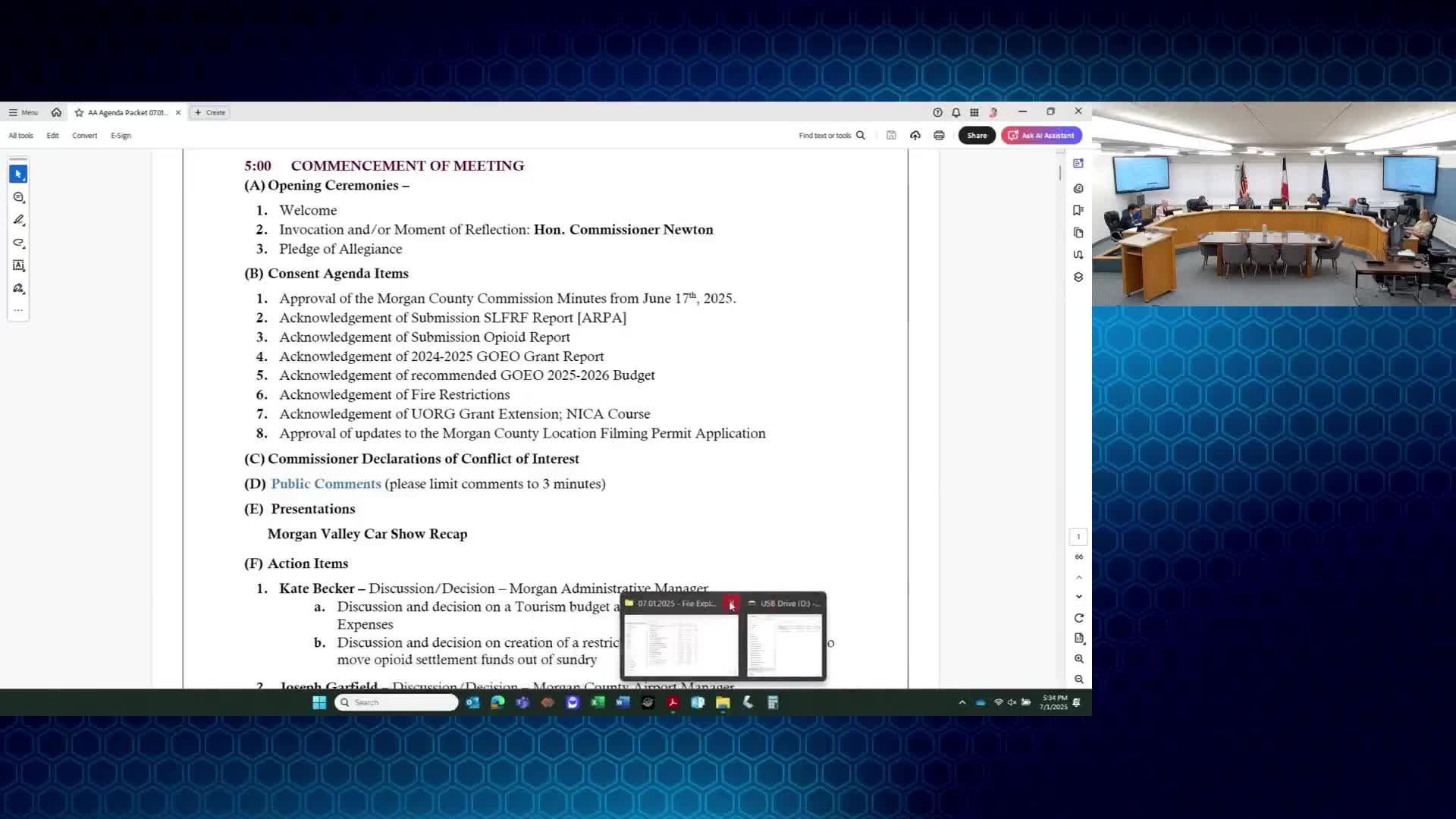Rotate the page view clockwise

pyautogui.click(x=1078, y=618)
